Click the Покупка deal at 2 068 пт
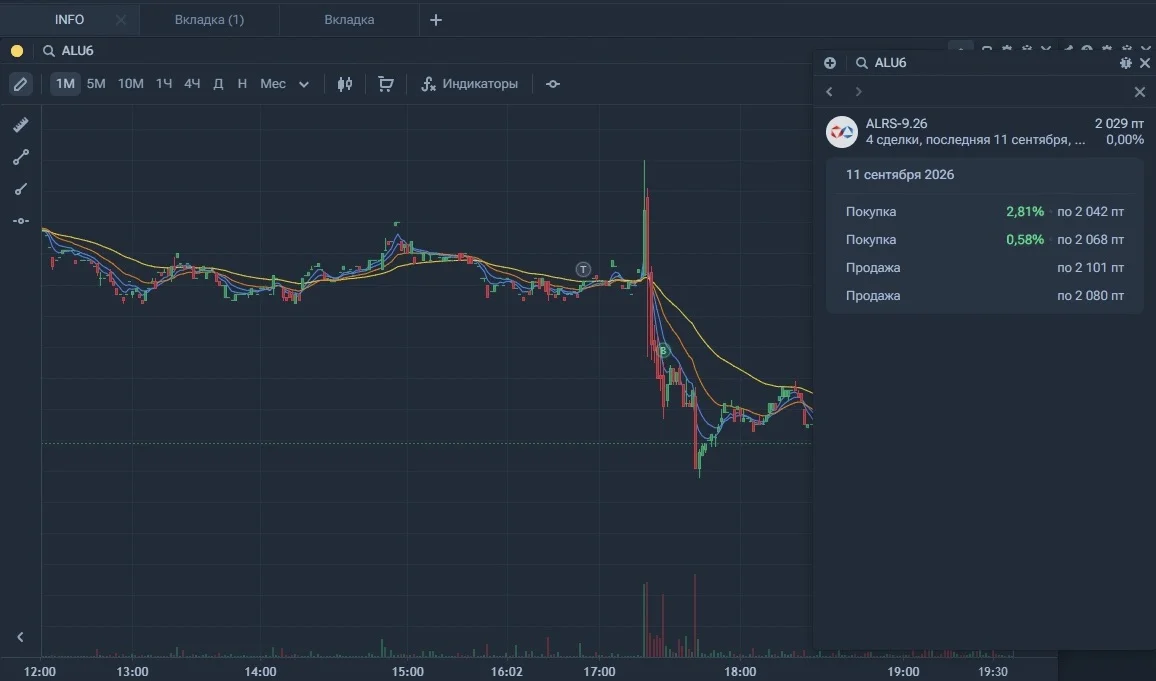The height and width of the screenshot is (681, 1156). tap(985, 240)
